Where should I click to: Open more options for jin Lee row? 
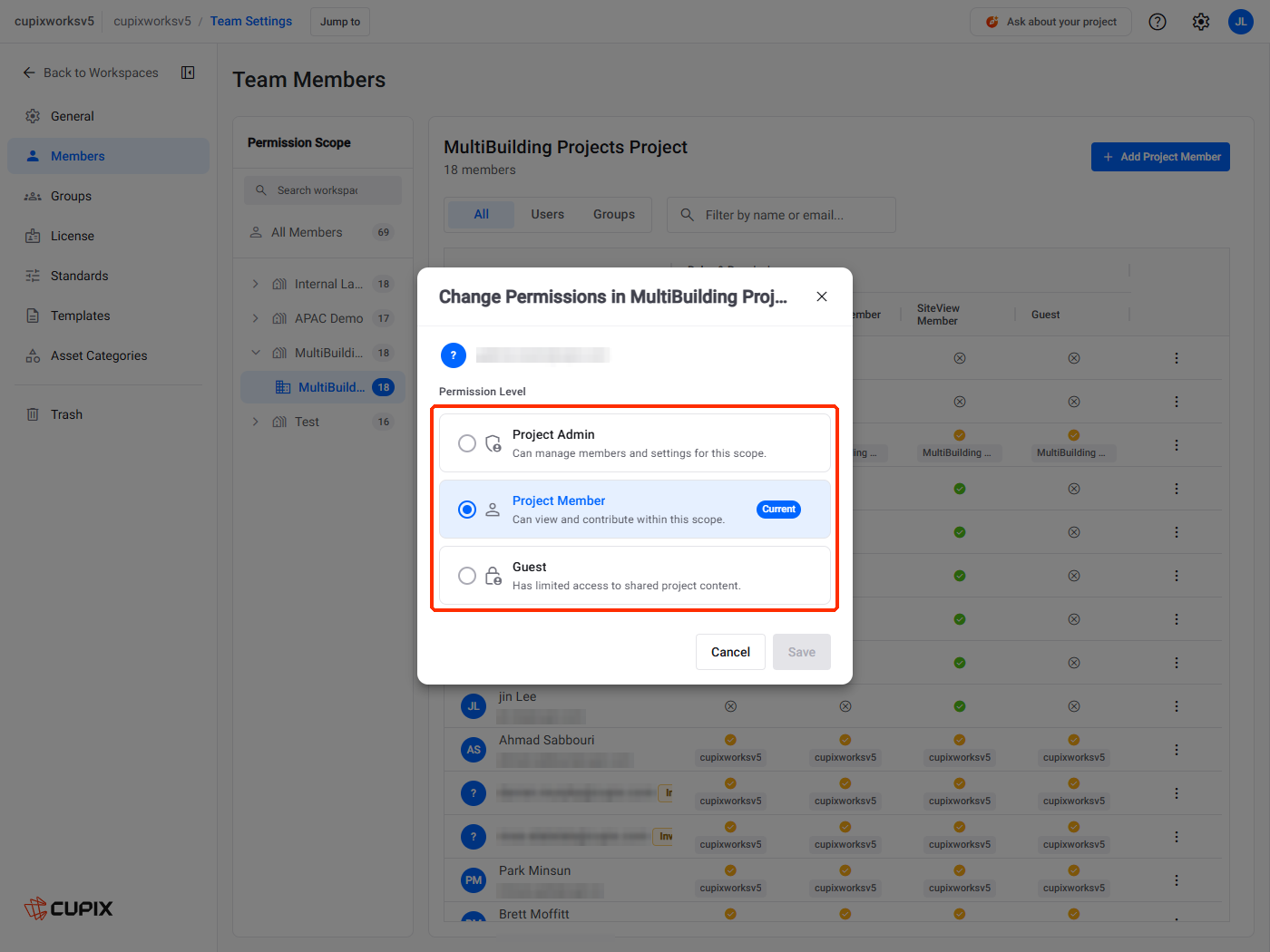[x=1177, y=706]
